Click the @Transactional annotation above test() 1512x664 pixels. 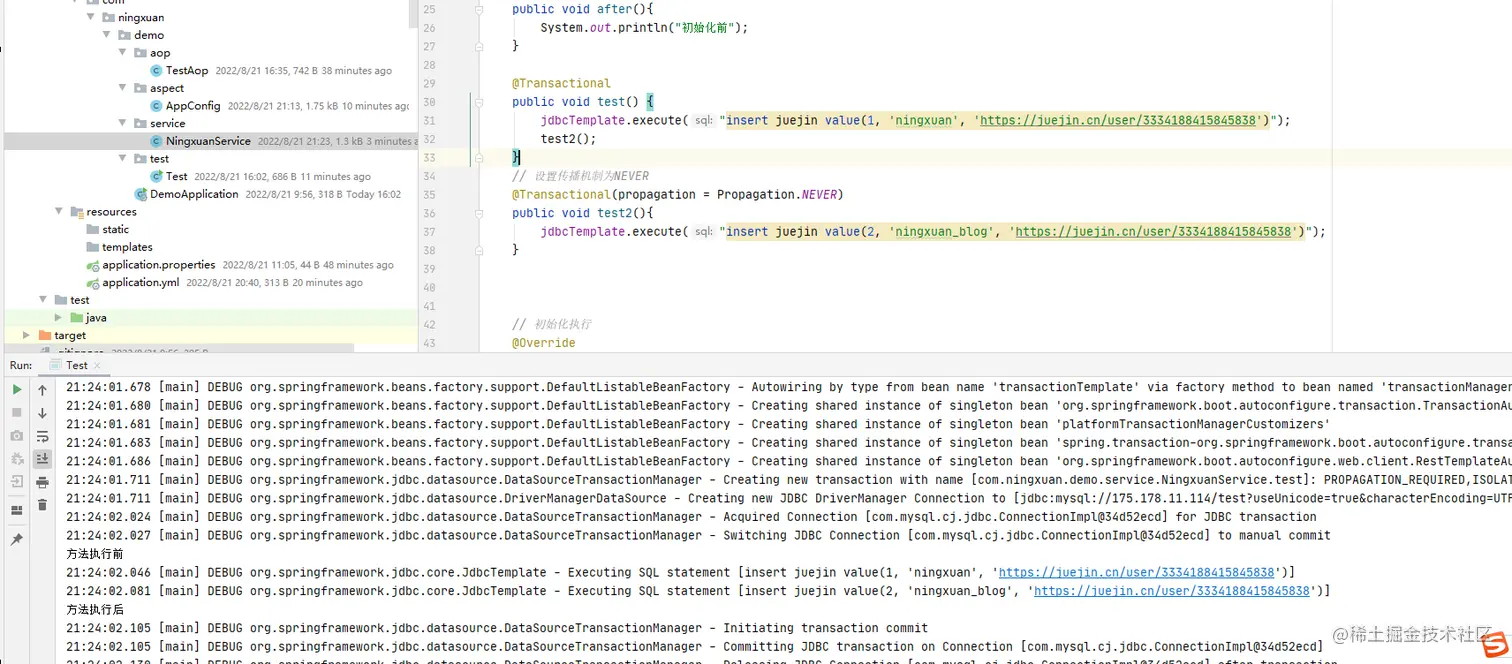coord(561,83)
